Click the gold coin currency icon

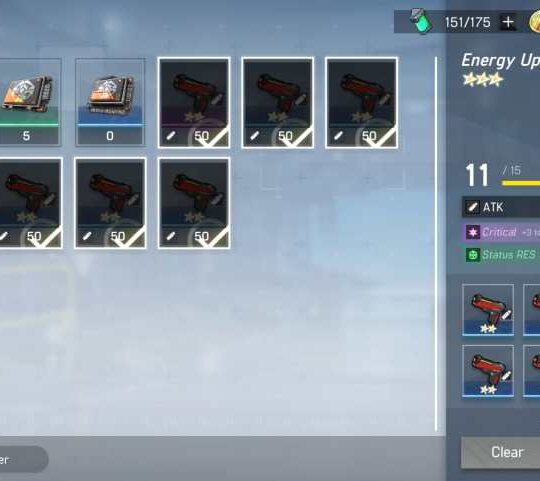pos(534,21)
